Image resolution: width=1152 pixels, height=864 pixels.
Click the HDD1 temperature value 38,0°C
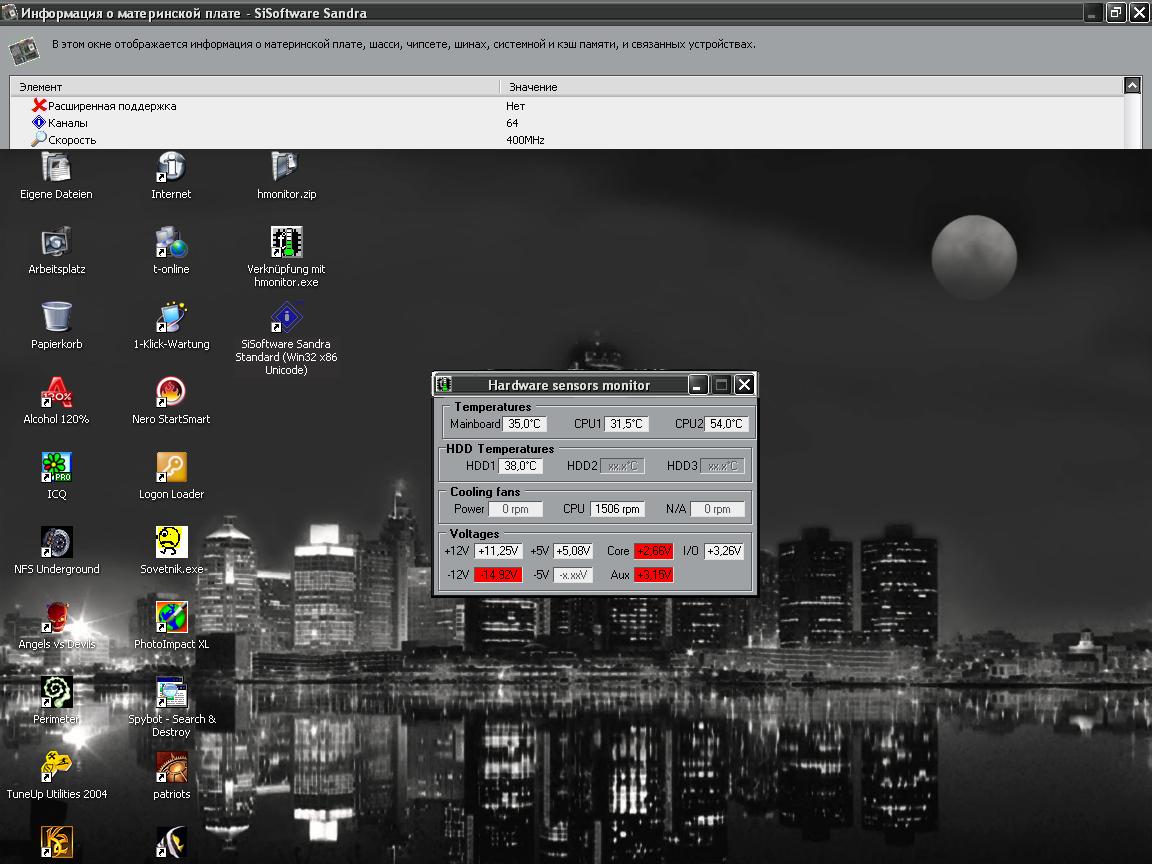coord(520,466)
